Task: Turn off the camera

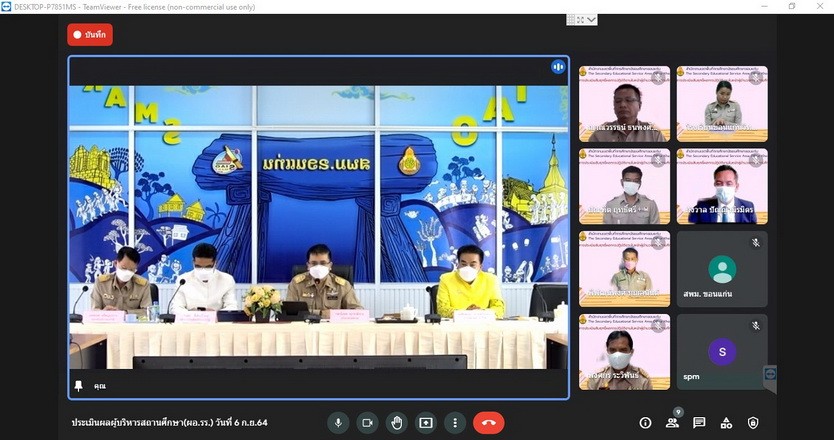Action: [x=367, y=423]
